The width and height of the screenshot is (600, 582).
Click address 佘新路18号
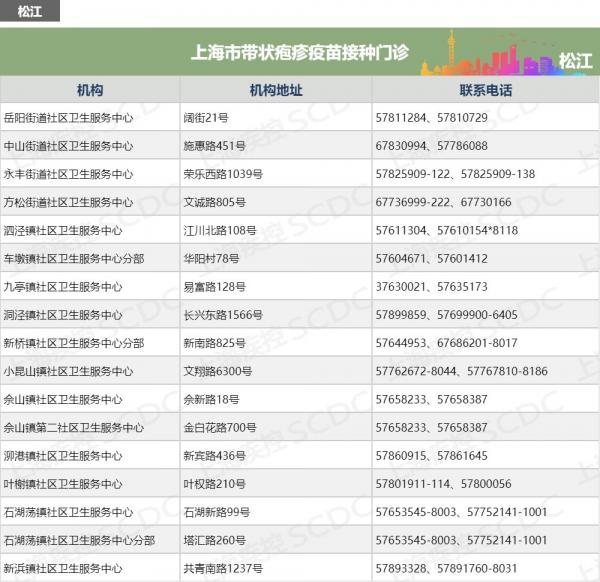tap(211, 400)
